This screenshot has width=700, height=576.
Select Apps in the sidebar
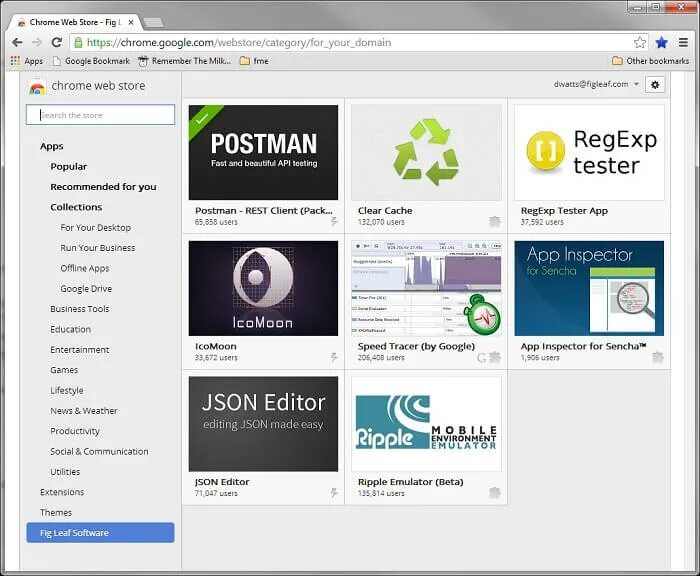point(52,146)
